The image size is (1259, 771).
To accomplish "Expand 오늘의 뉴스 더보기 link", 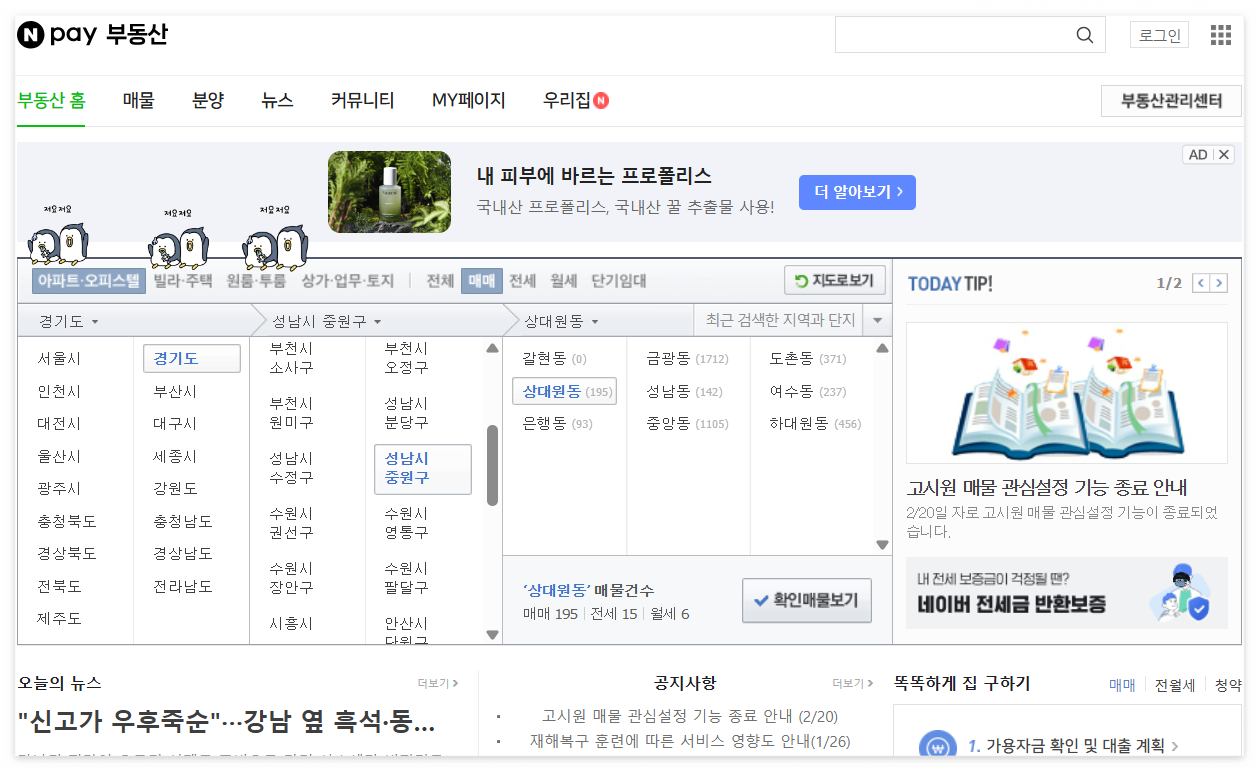I will (438, 684).
